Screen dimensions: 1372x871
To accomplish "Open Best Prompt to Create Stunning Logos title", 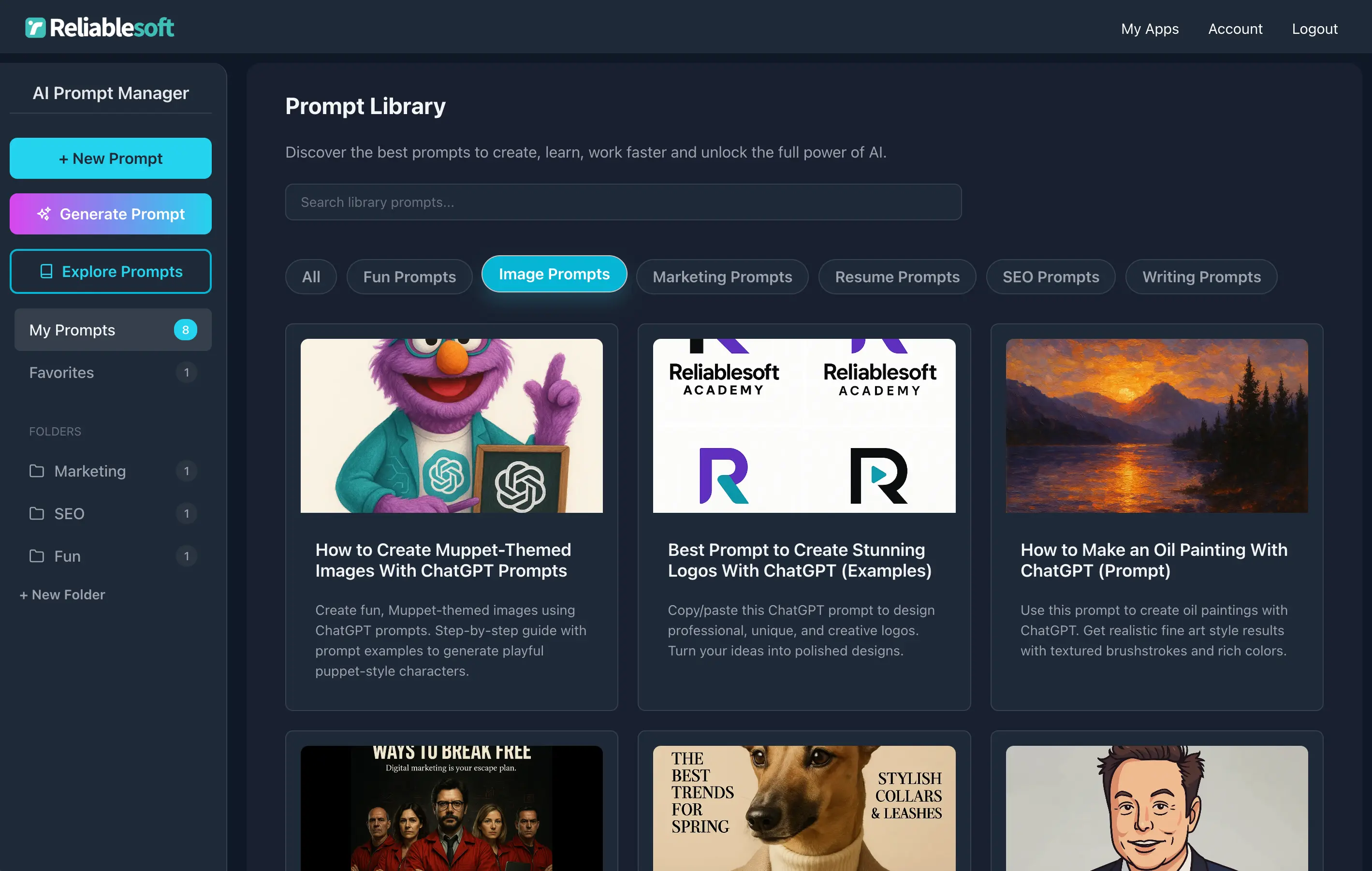I will tap(800, 560).
